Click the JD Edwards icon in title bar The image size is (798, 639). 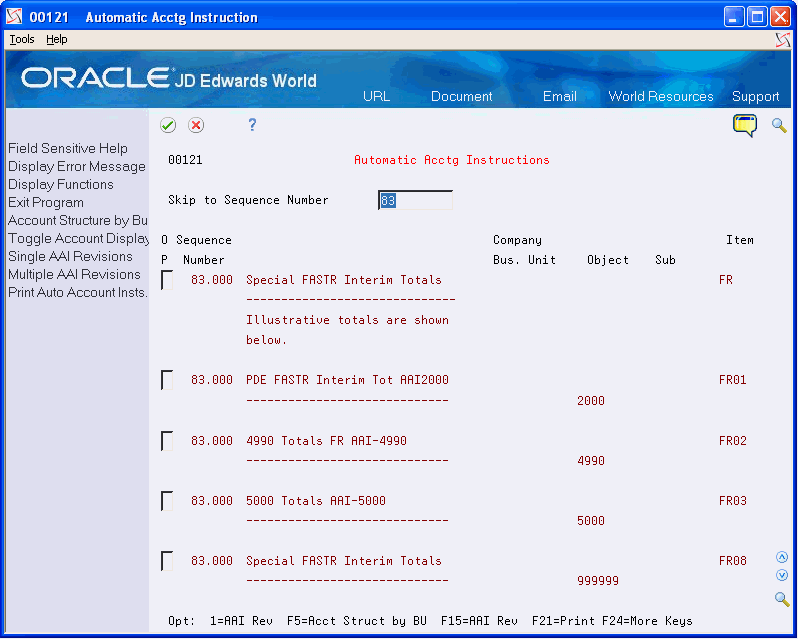(14, 17)
